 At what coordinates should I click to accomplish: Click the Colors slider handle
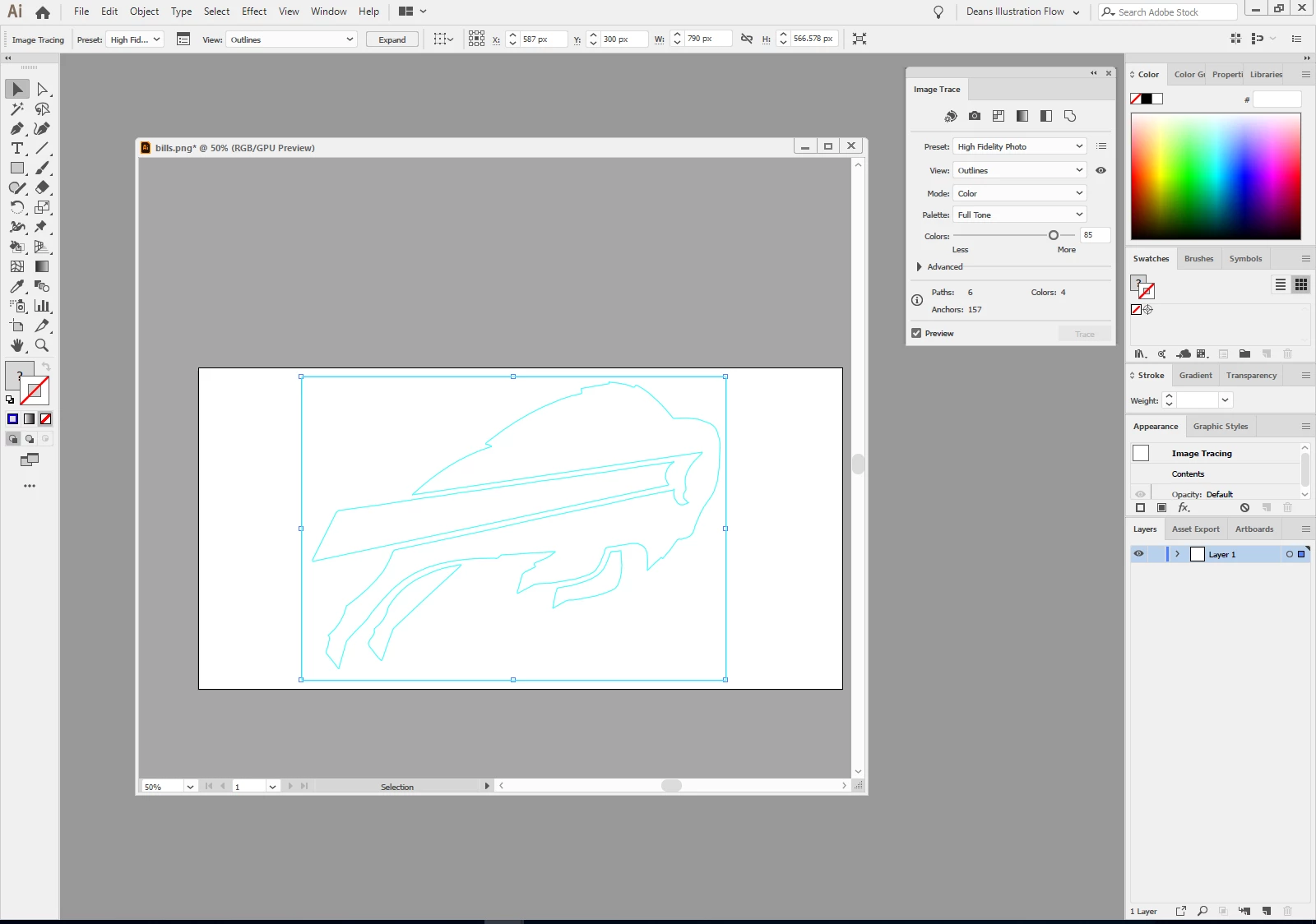tap(1053, 235)
